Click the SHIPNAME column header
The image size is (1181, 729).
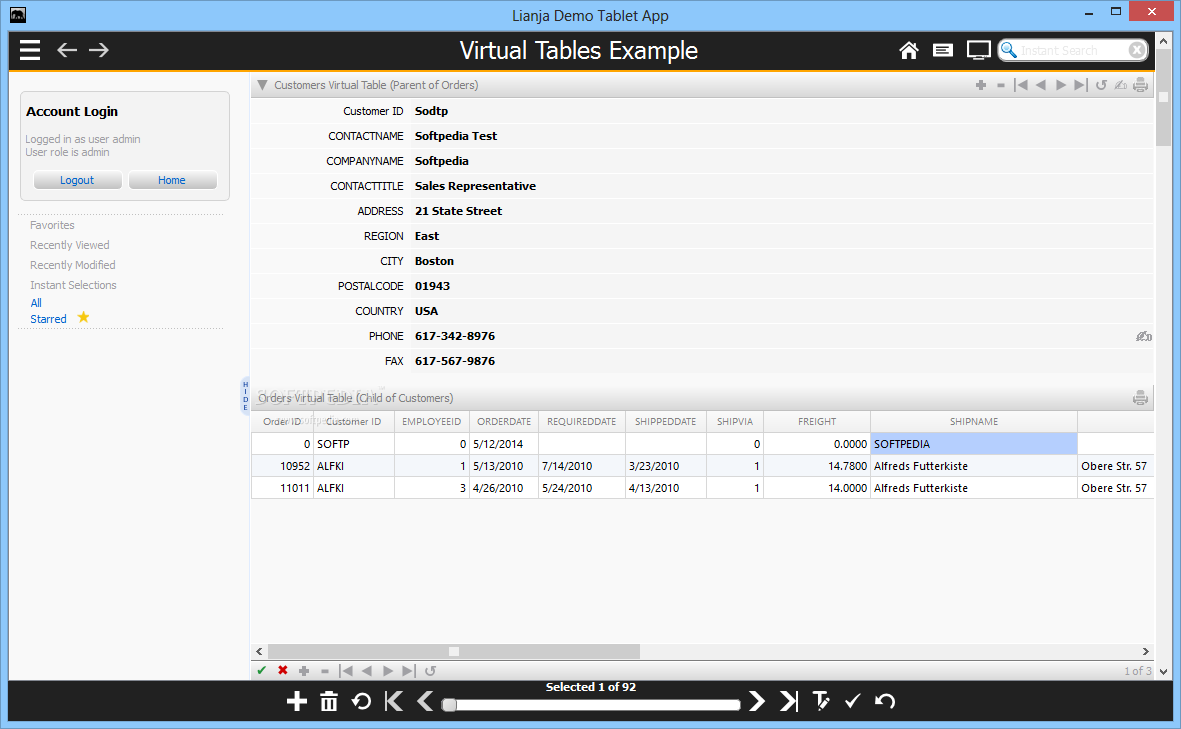[974, 422]
